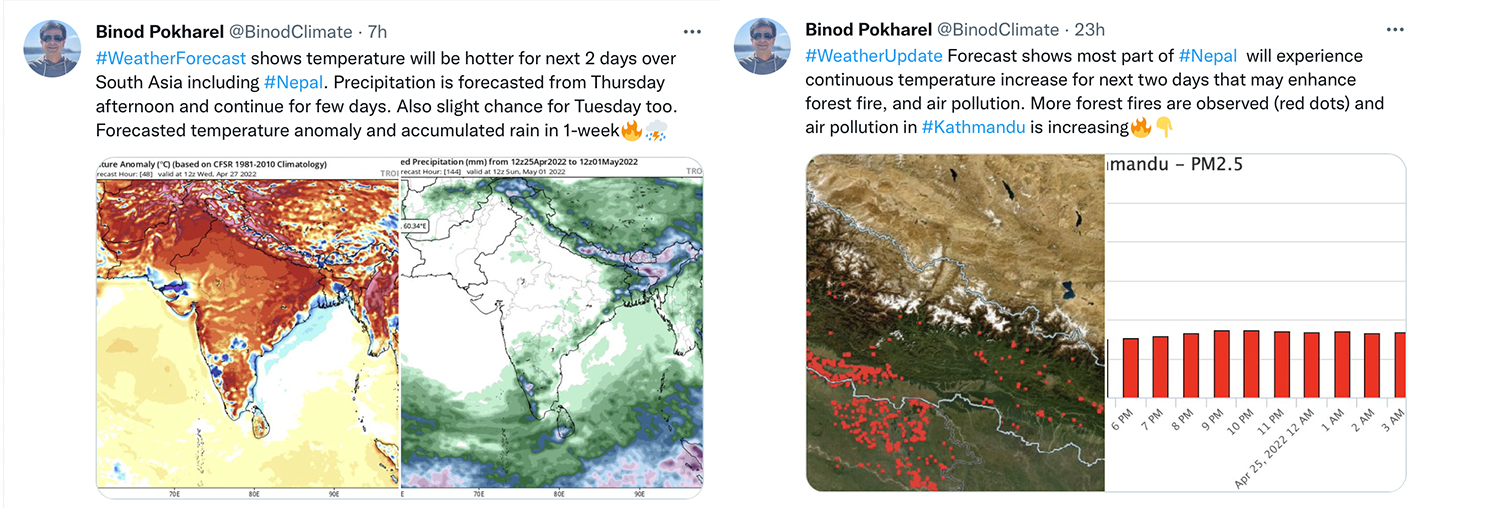Viewport: 1500px width, 527px height.
Task: Open profile picture on the 23h tweet
Action: click(x=763, y=48)
